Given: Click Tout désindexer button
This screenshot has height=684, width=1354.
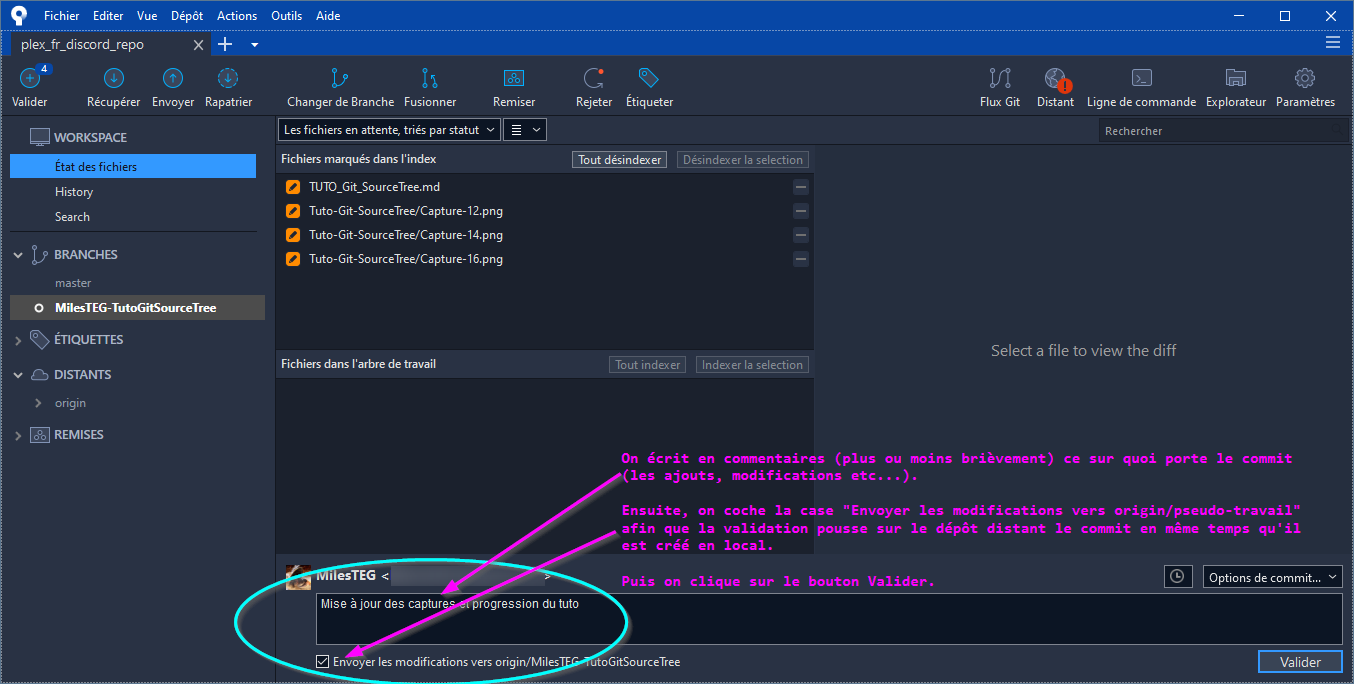Looking at the screenshot, I should (620, 160).
